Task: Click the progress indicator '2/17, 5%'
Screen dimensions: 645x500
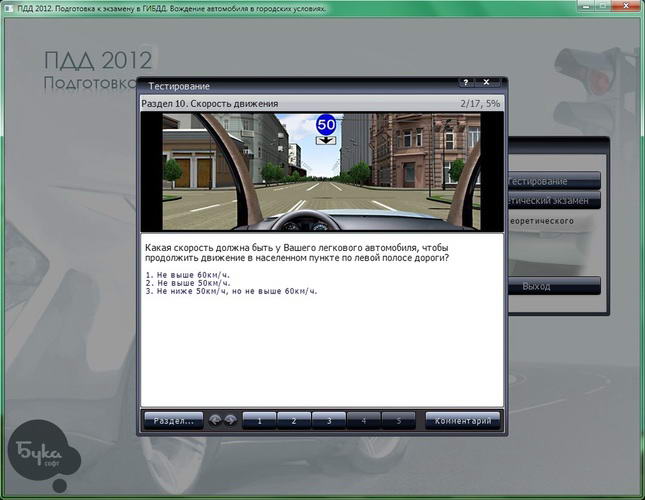Action: point(480,104)
